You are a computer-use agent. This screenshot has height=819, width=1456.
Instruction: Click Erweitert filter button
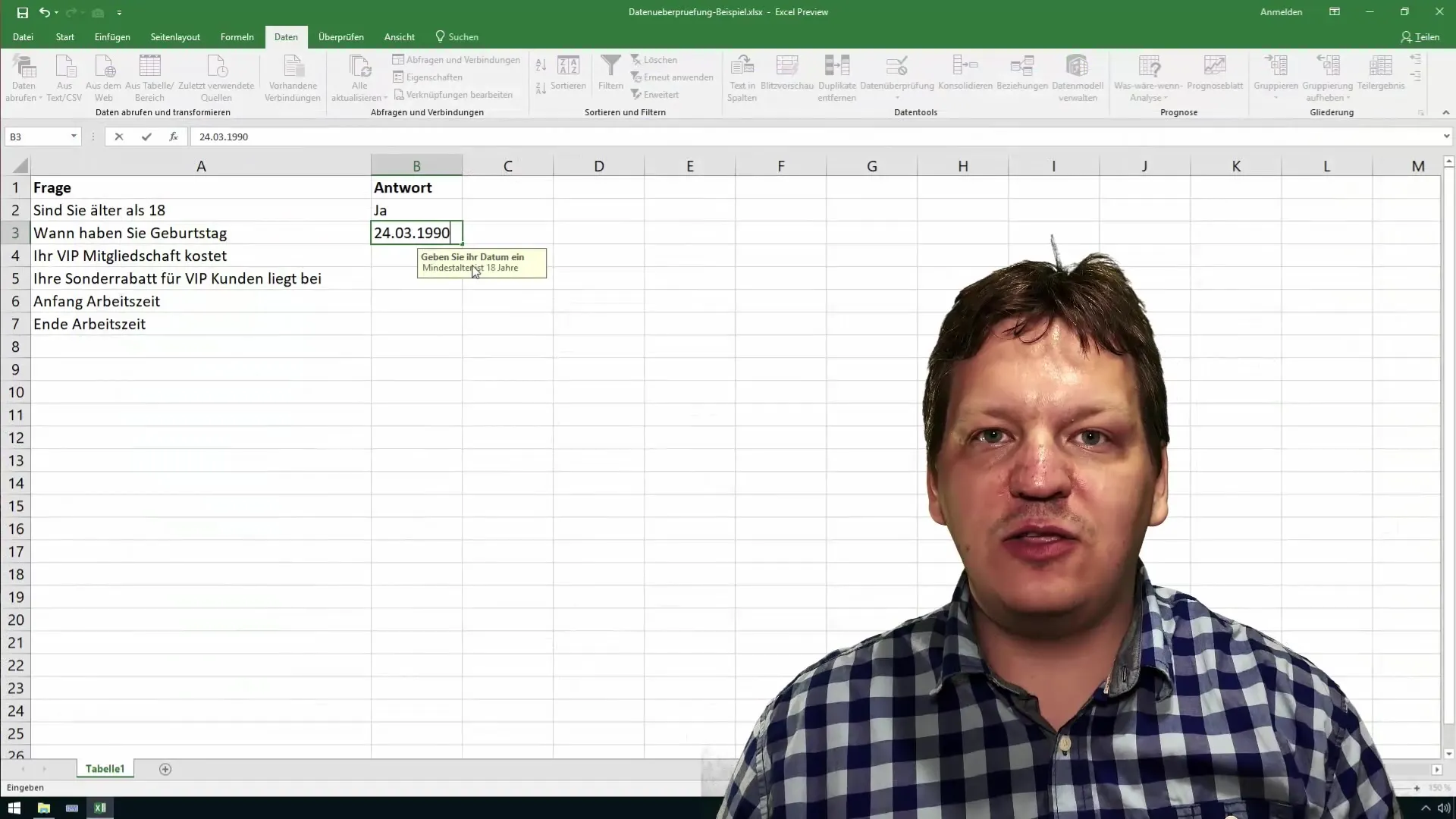[655, 95]
